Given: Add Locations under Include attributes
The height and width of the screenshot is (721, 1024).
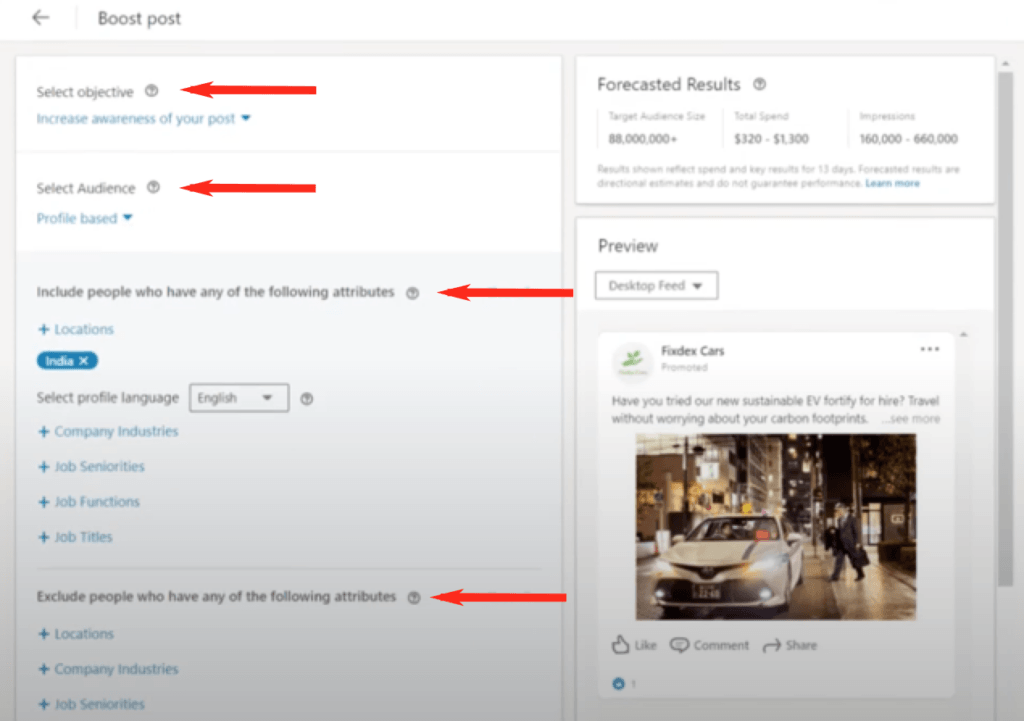Looking at the screenshot, I should 75,328.
